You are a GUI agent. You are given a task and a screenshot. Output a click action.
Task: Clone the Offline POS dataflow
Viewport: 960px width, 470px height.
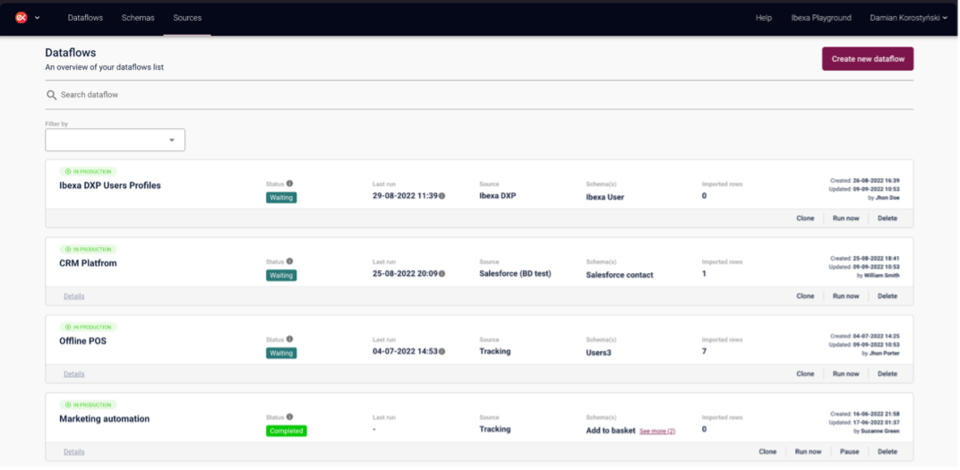click(805, 374)
